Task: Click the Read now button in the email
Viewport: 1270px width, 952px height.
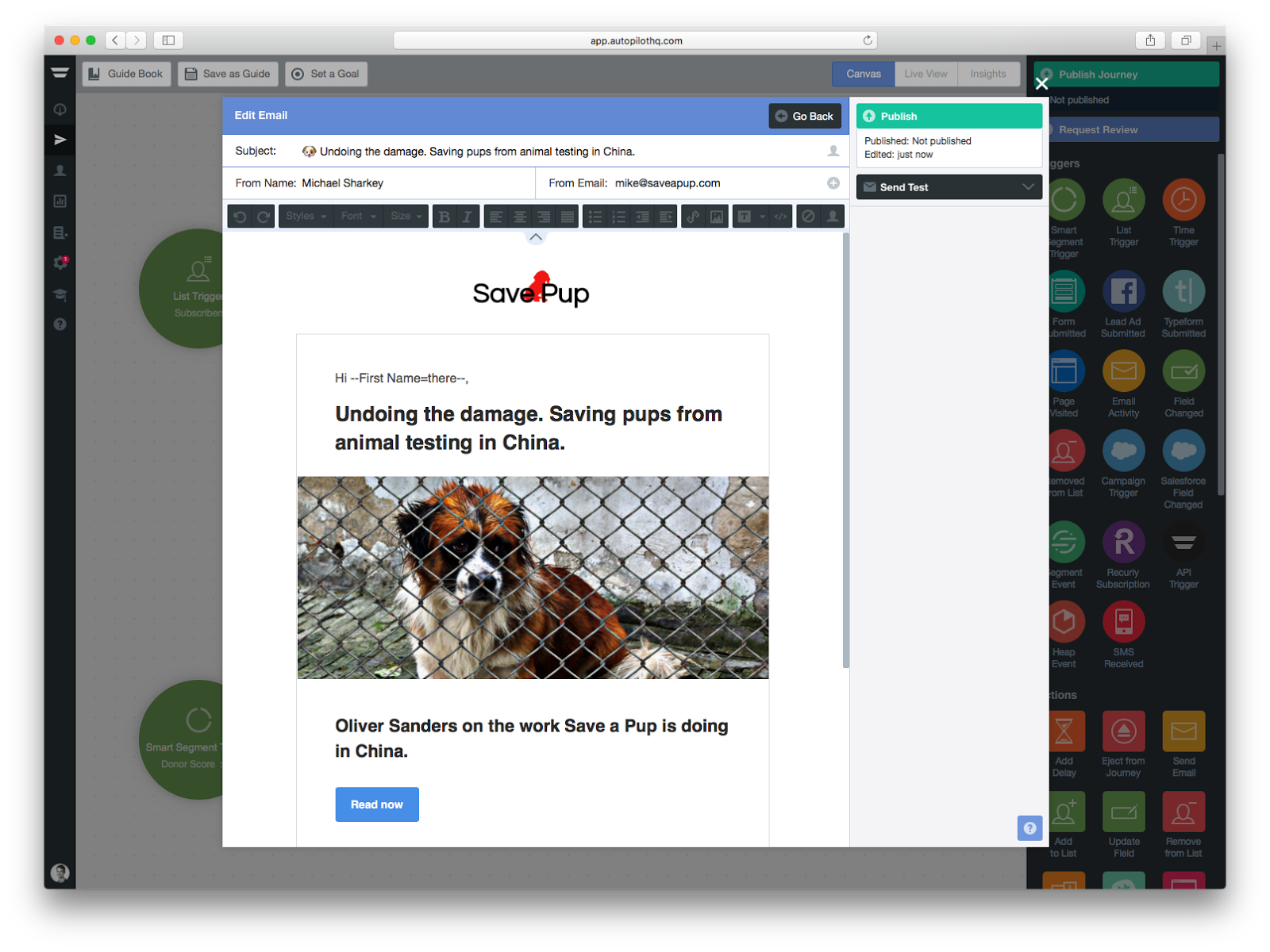Action: pyautogui.click(x=377, y=804)
